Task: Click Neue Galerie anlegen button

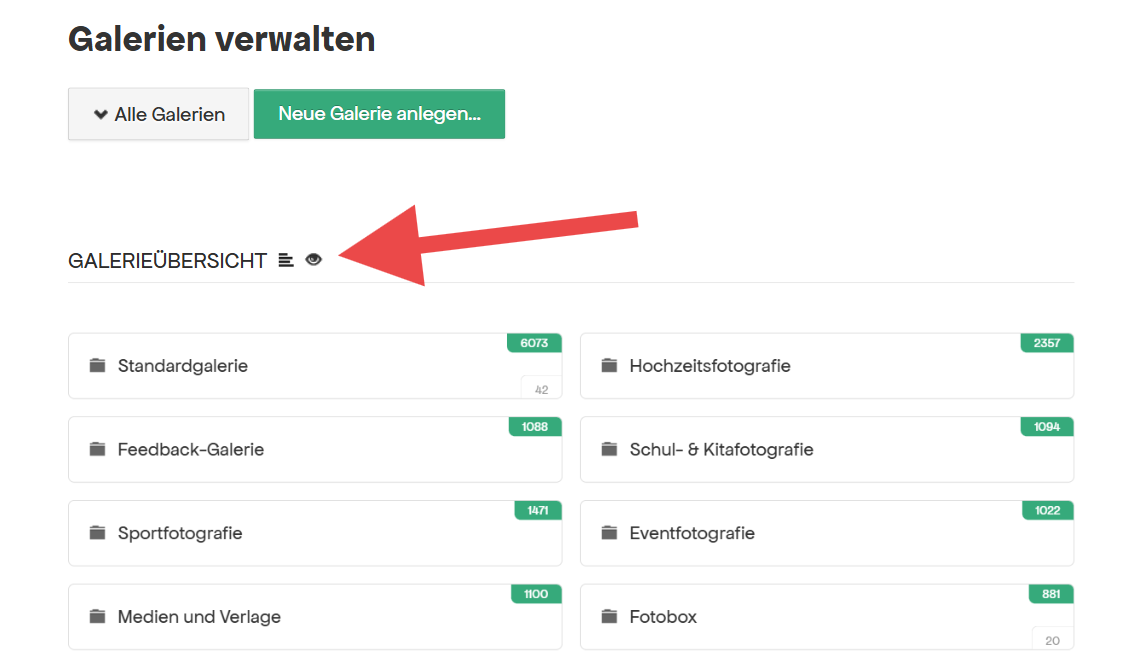Action: tap(379, 114)
